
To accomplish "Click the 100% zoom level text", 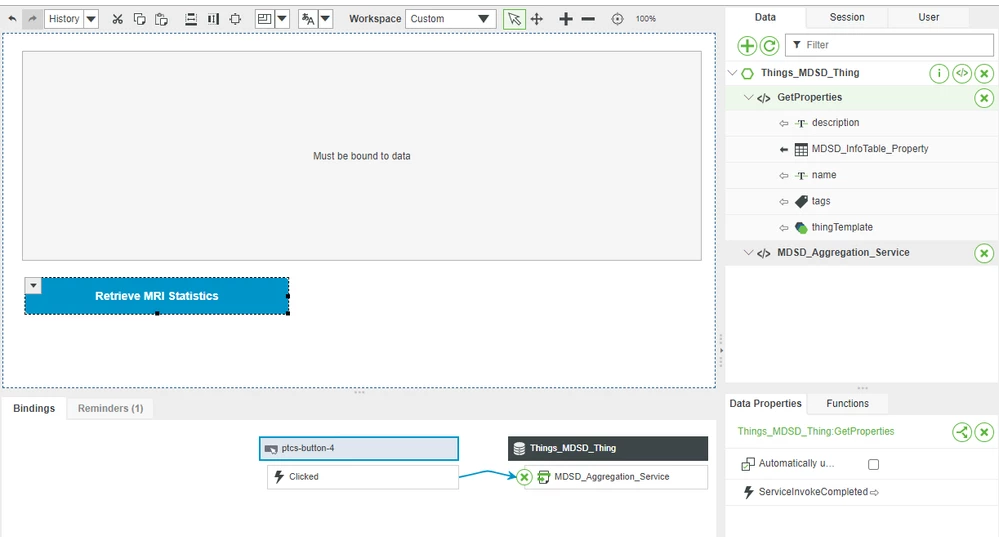I will coord(645,19).
